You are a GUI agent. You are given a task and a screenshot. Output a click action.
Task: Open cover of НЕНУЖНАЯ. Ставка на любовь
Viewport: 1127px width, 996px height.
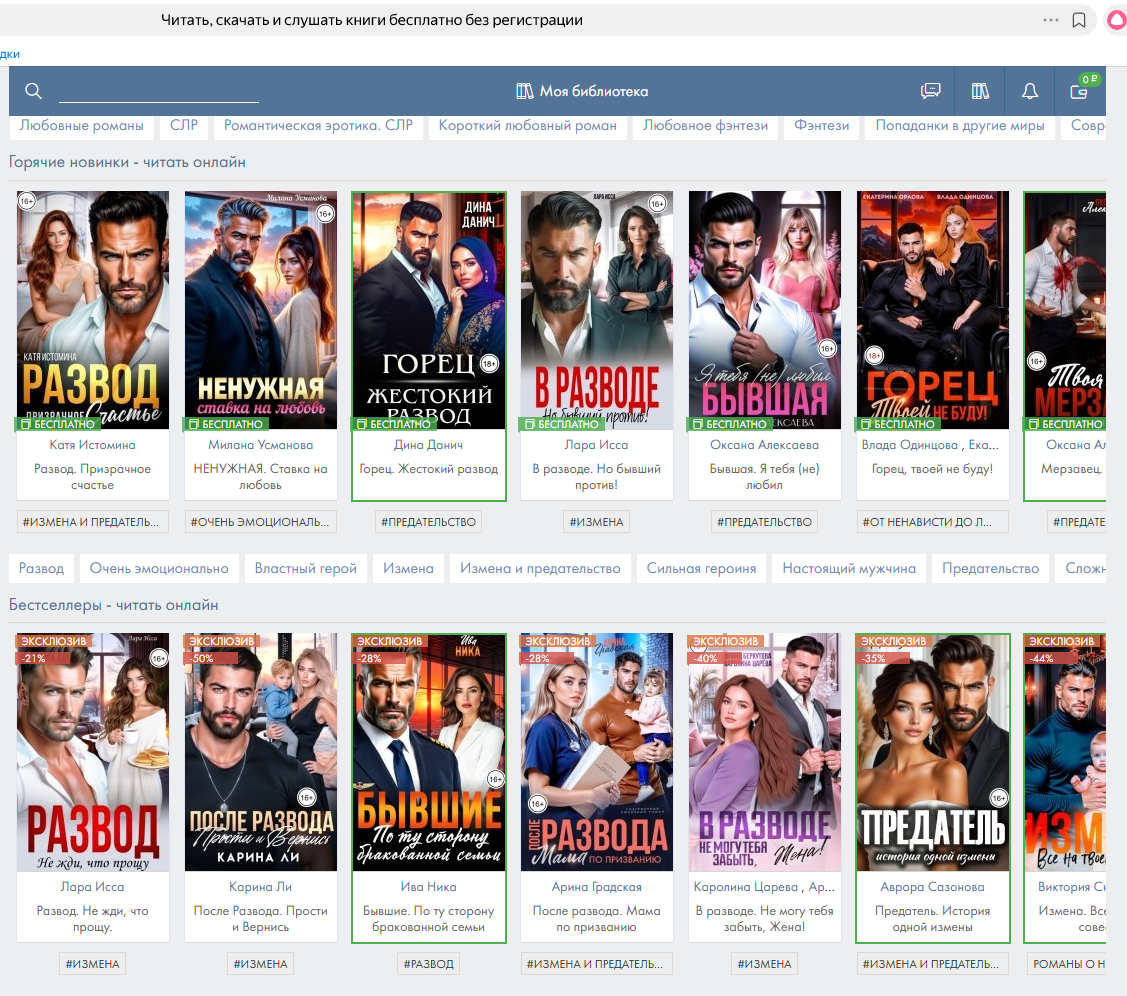point(261,310)
